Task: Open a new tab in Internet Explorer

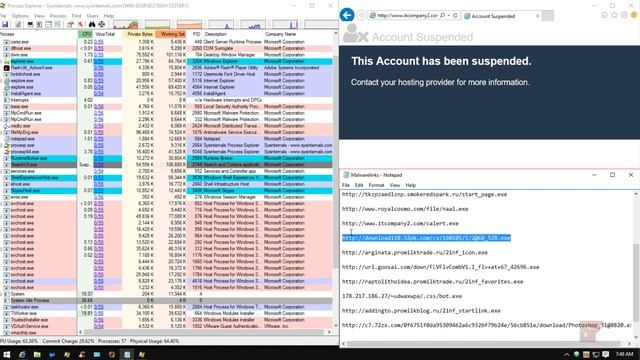Action: pos(548,16)
